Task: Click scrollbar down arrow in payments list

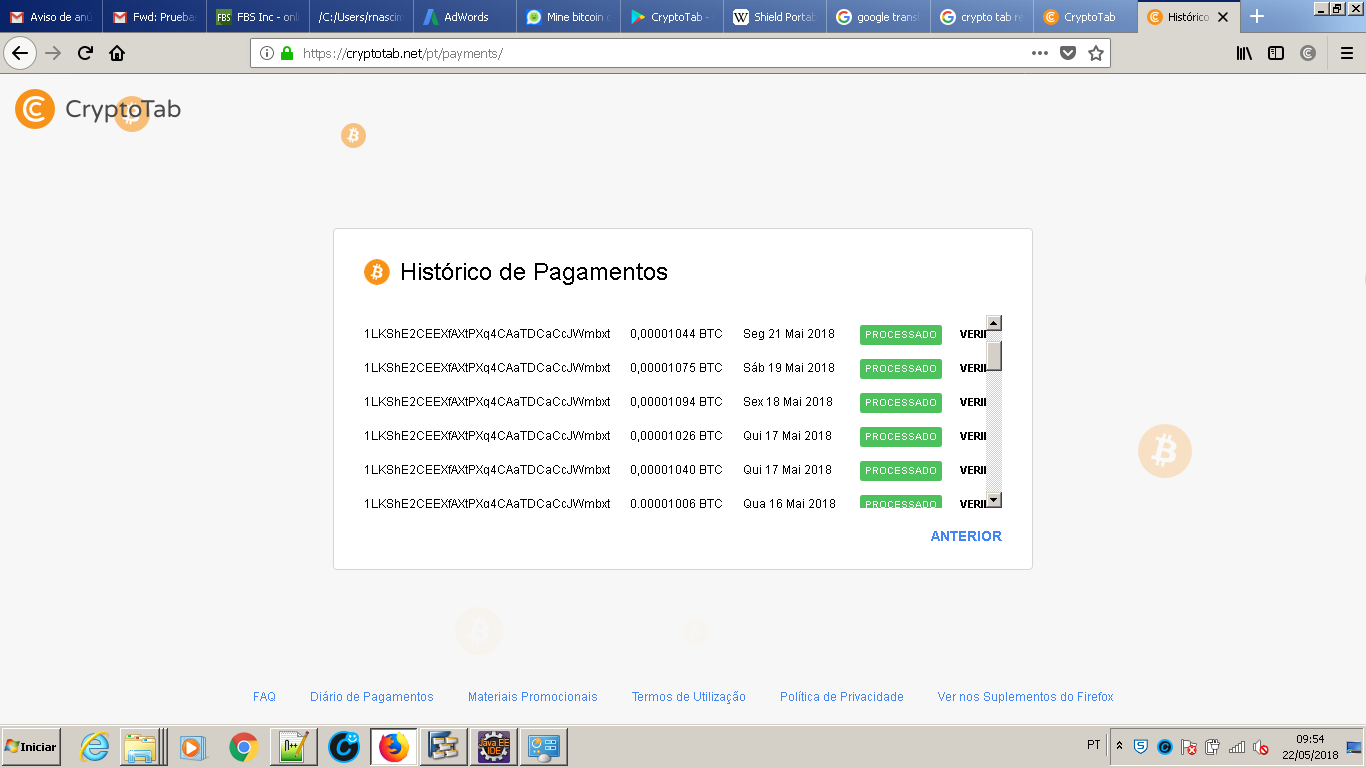Action: tap(994, 500)
